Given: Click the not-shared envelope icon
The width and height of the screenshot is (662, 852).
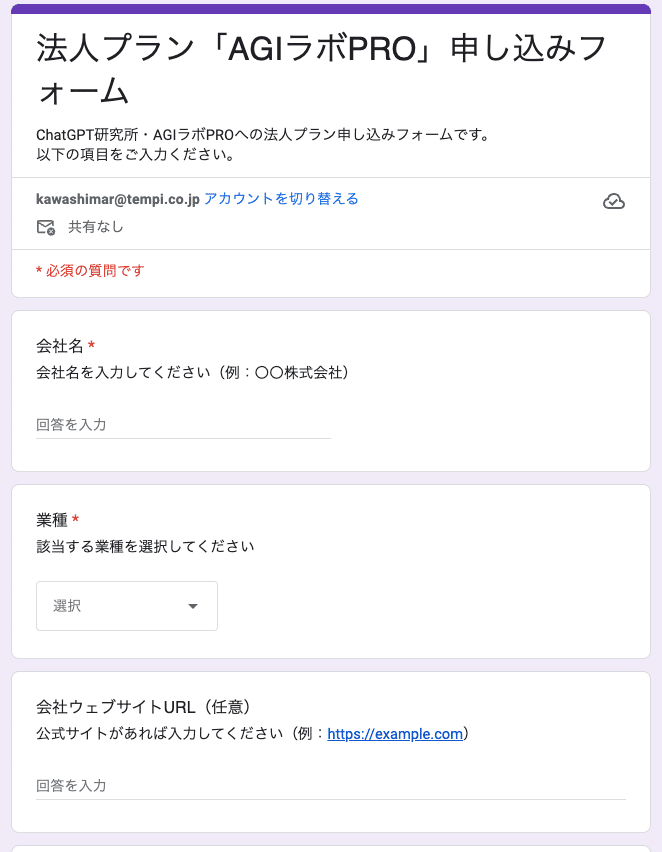Looking at the screenshot, I should point(45,227).
